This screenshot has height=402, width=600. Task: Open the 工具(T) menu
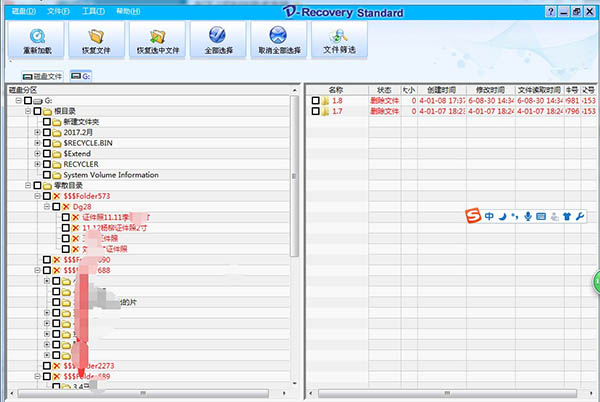tap(93, 11)
